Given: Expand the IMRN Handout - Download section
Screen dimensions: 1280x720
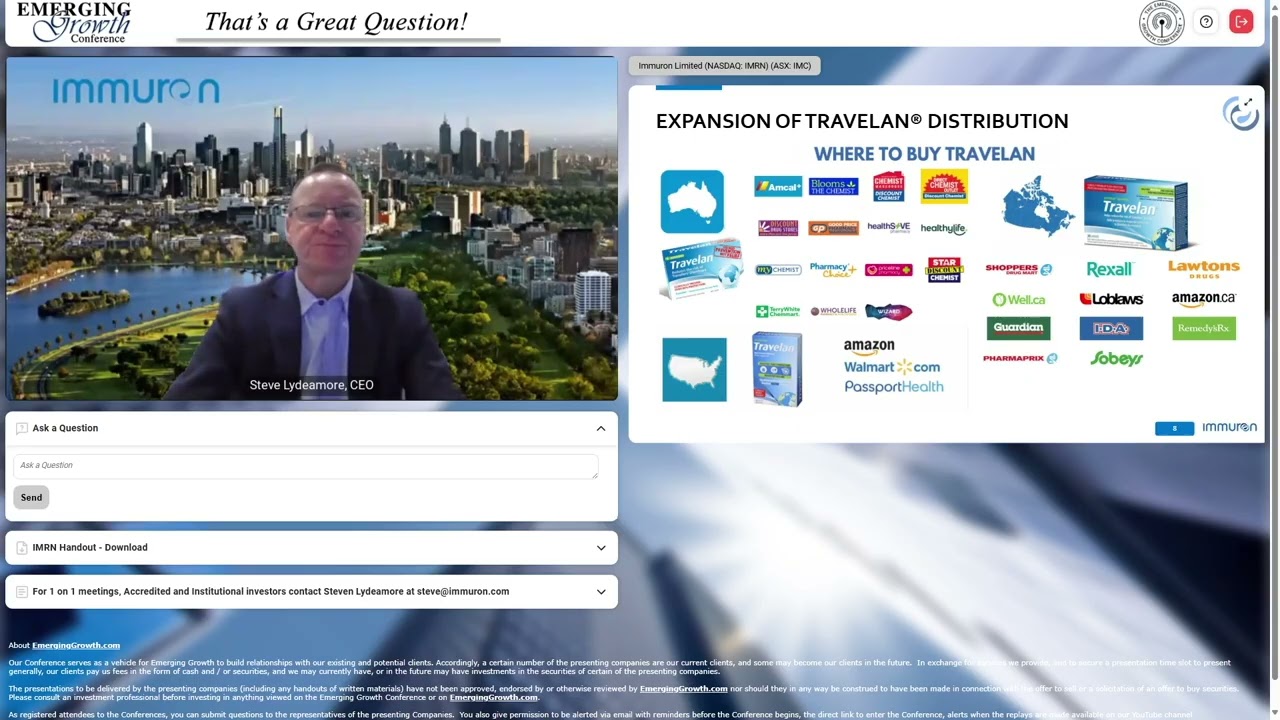Looking at the screenshot, I should pyautogui.click(x=601, y=548).
